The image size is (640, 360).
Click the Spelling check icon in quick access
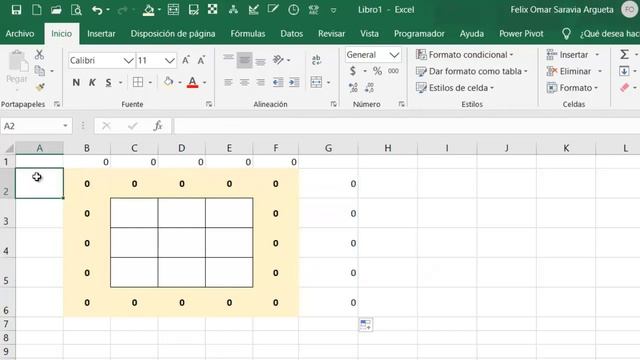(313, 10)
